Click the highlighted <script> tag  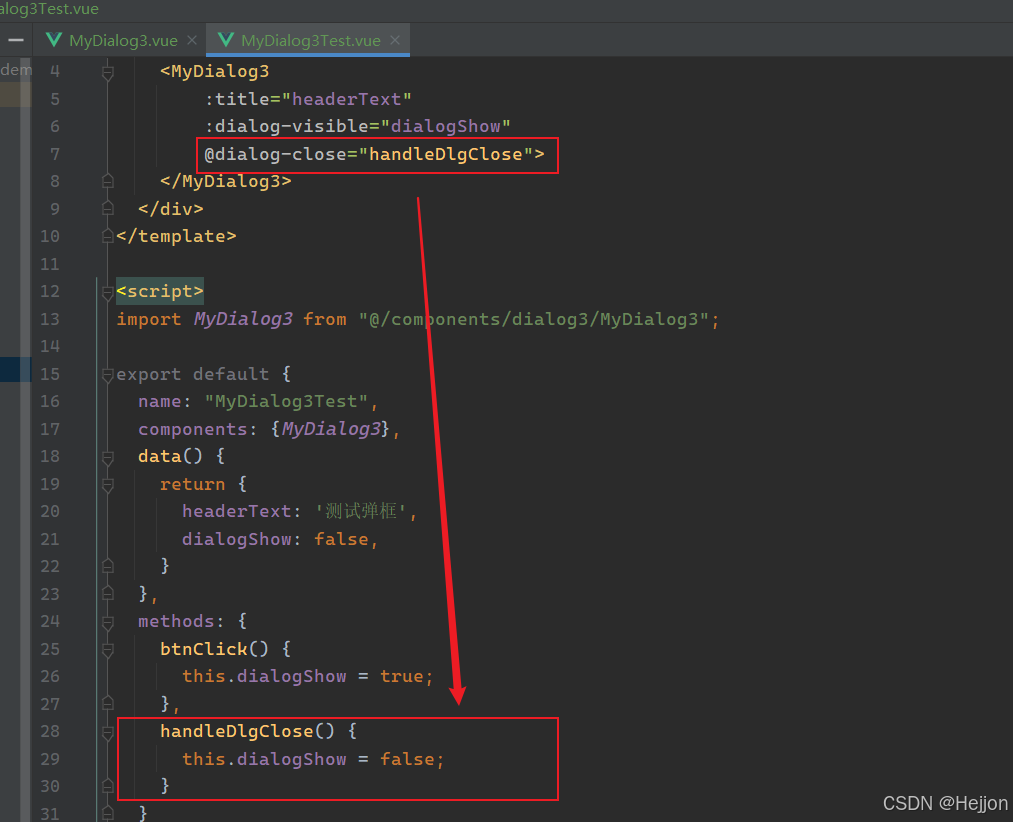click(160, 291)
